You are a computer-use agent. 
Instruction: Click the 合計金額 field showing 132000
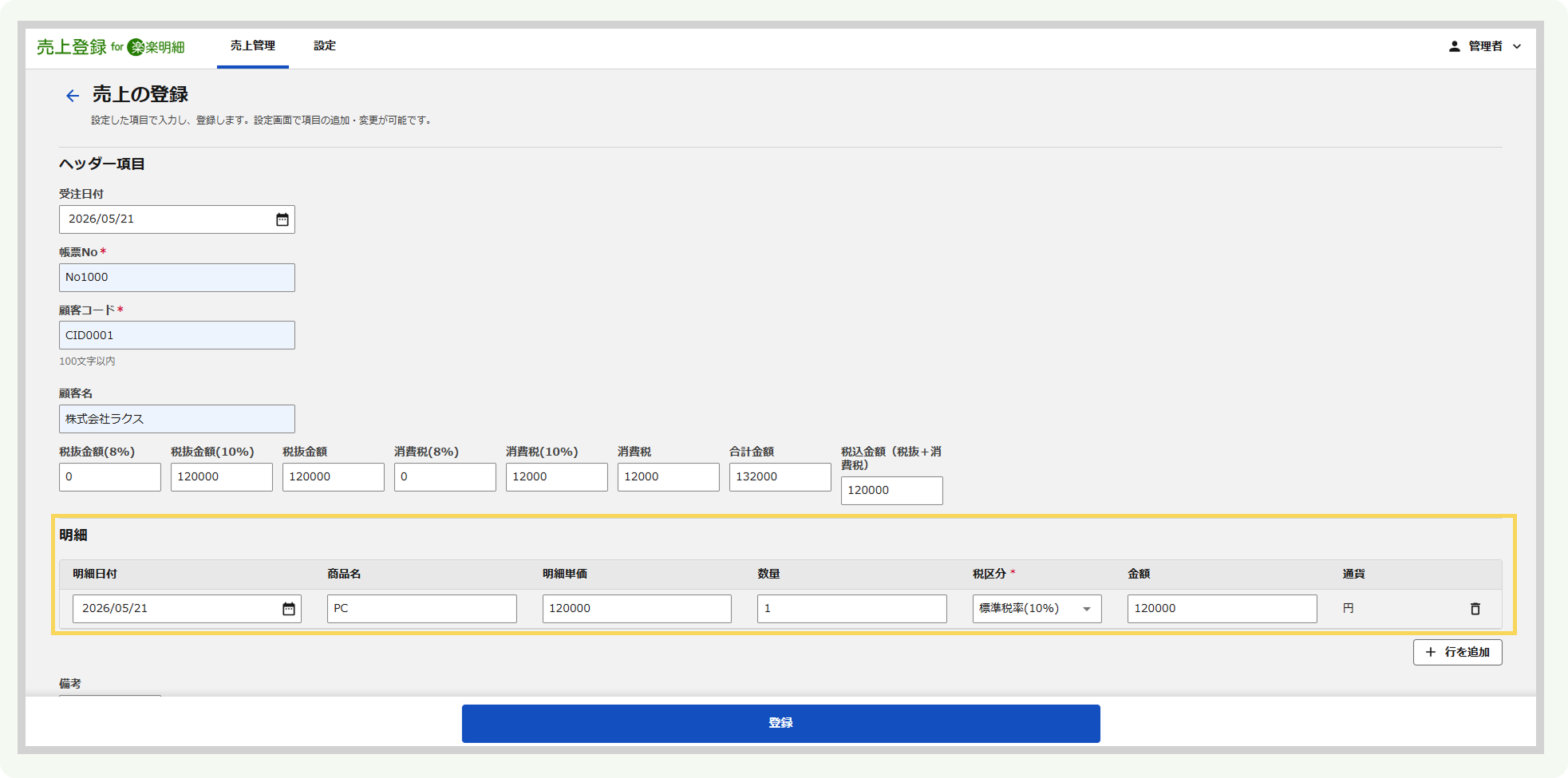(x=780, y=477)
